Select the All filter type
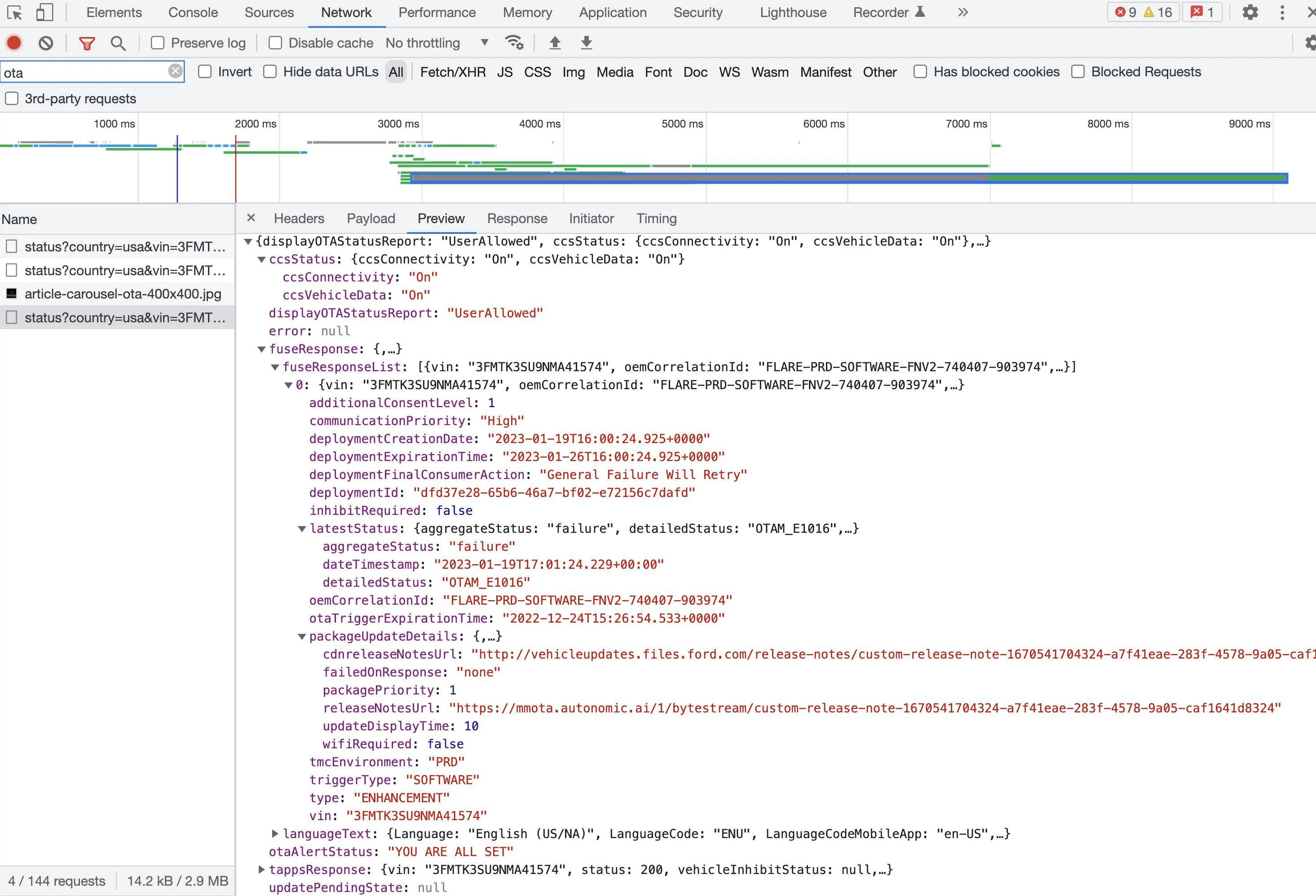Viewport: 1316px width, 896px height. [x=396, y=72]
